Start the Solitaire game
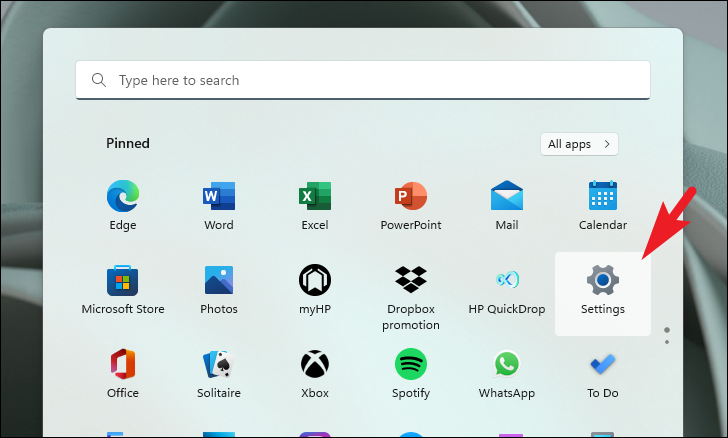728x438 pixels. click(x=219, y=364)
